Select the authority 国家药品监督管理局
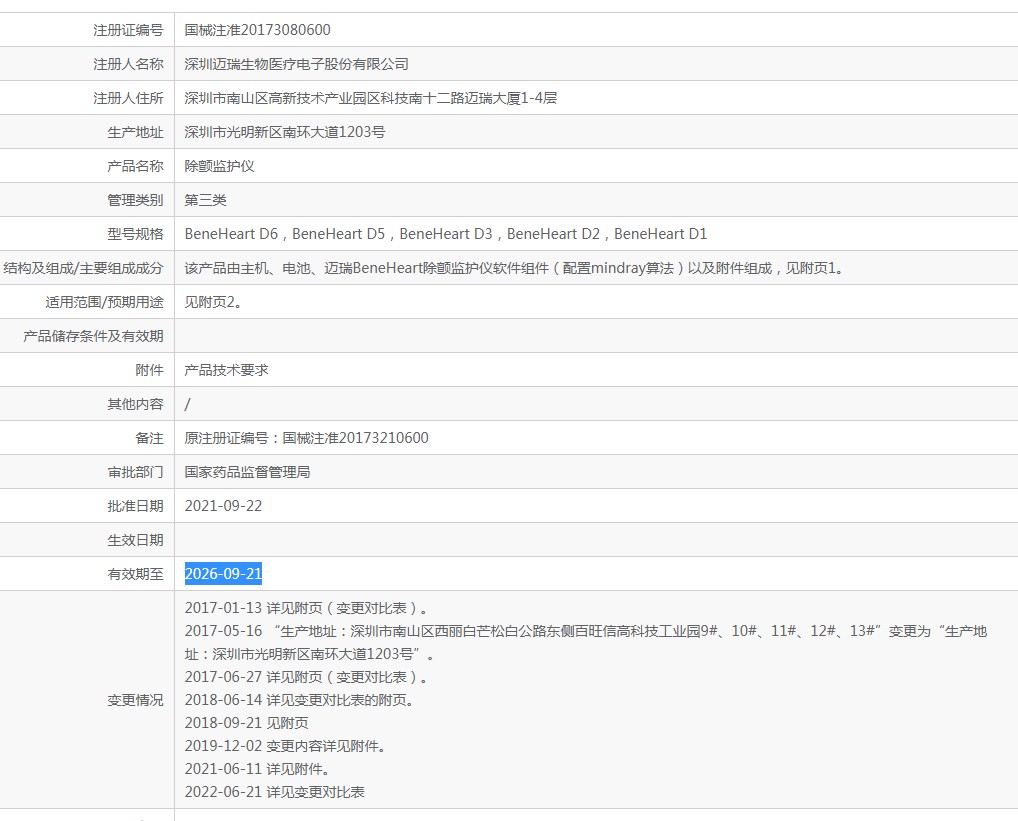The width and height of the screenshot is (1018, 821). pos(247,472)
